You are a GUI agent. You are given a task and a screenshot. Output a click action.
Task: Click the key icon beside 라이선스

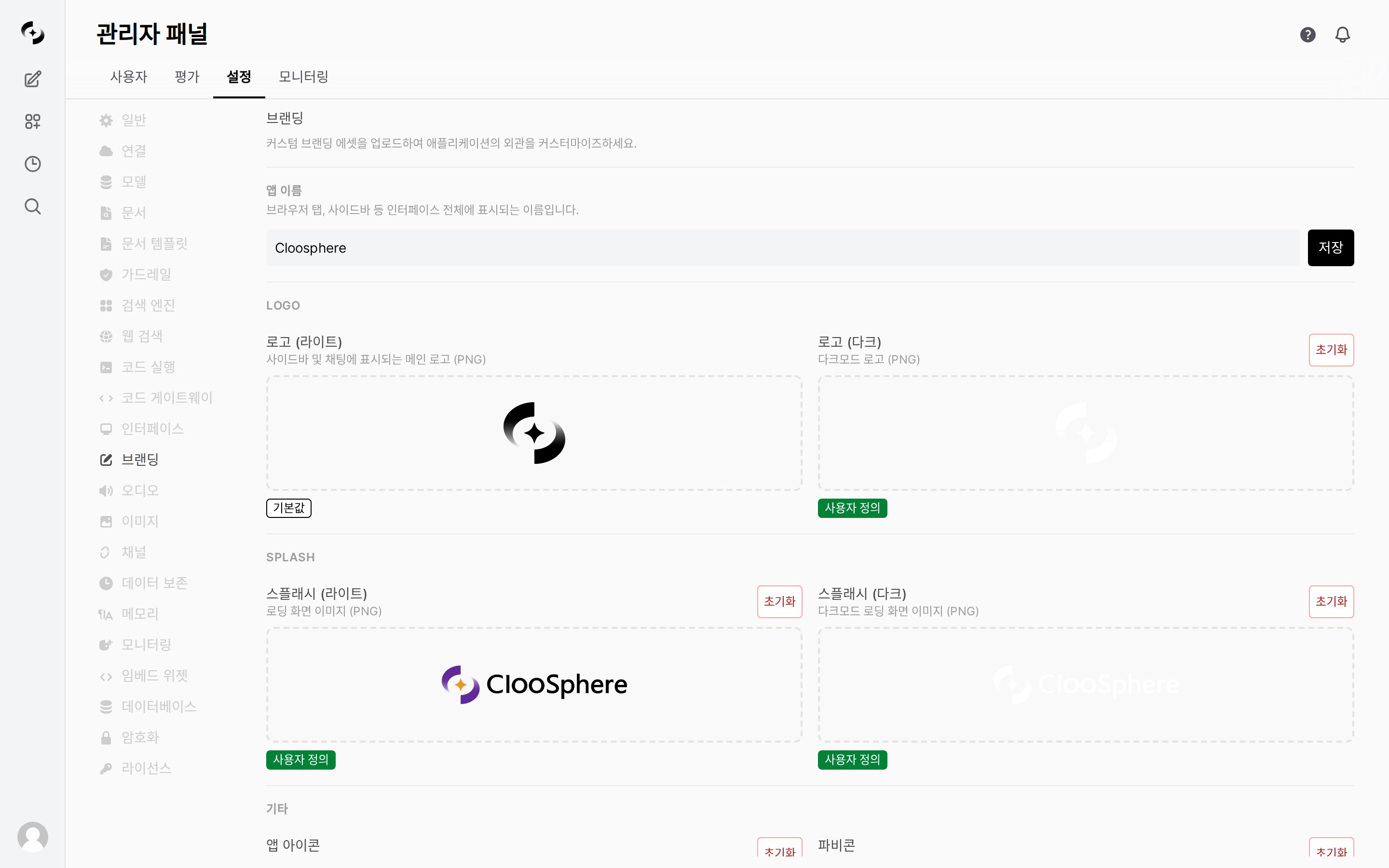[106, 768]
